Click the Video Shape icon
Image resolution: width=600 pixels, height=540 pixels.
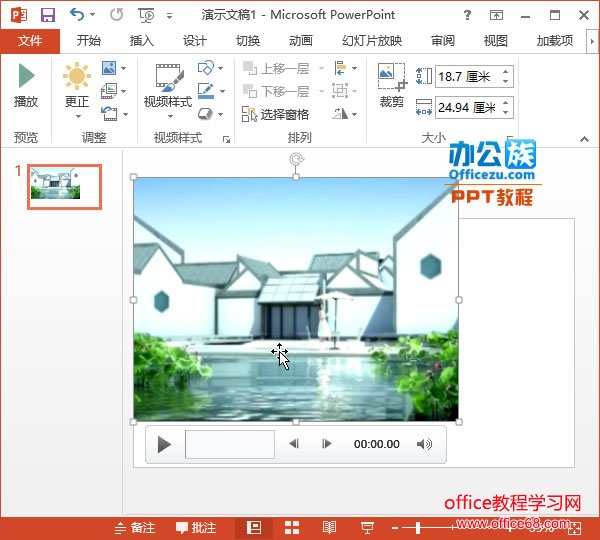[x=206, y=68]
